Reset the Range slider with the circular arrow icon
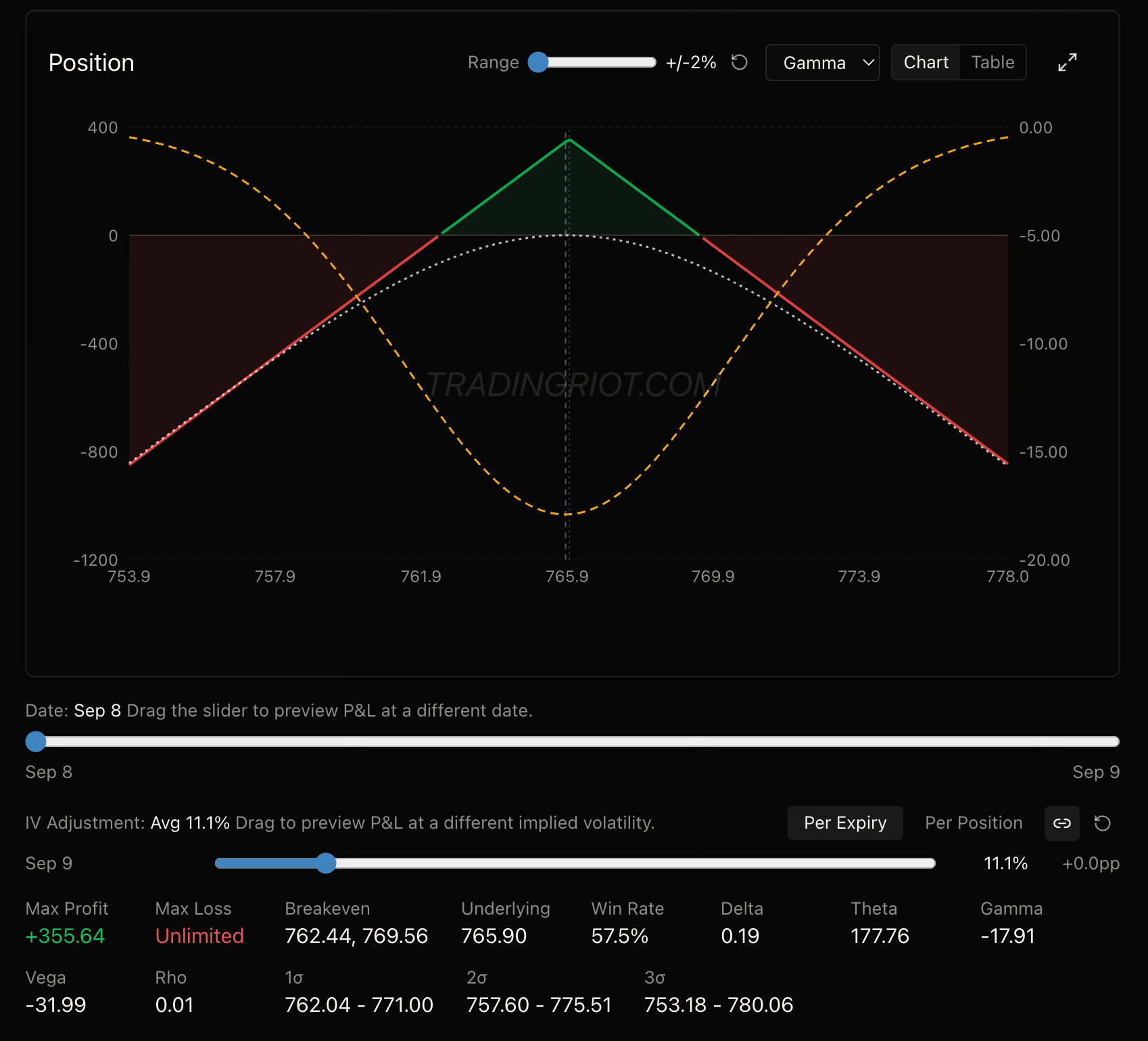Image resolution: width=1148 pixels, height=1041 pixels. 740,62
